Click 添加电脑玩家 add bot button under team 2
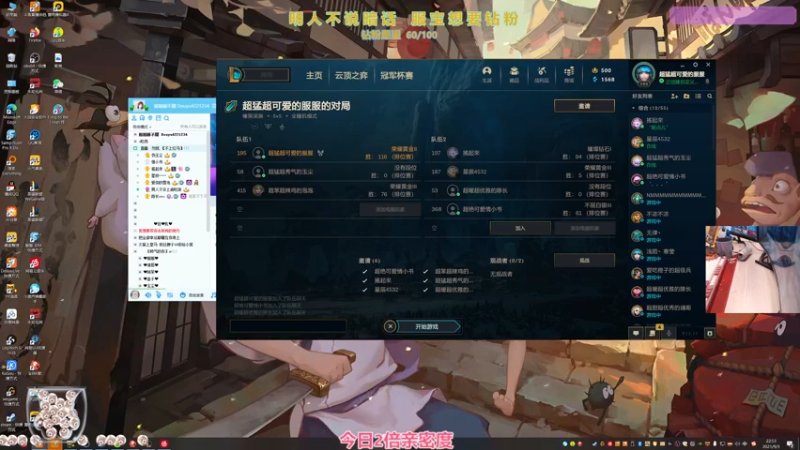Image resolution: width=800 pixels, height=450 pixels. click(585, 228)
